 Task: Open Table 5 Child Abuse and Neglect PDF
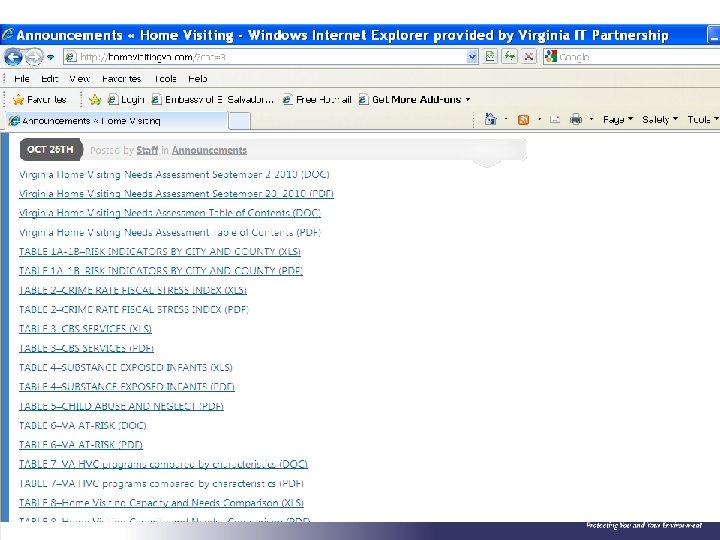point(121,406)
